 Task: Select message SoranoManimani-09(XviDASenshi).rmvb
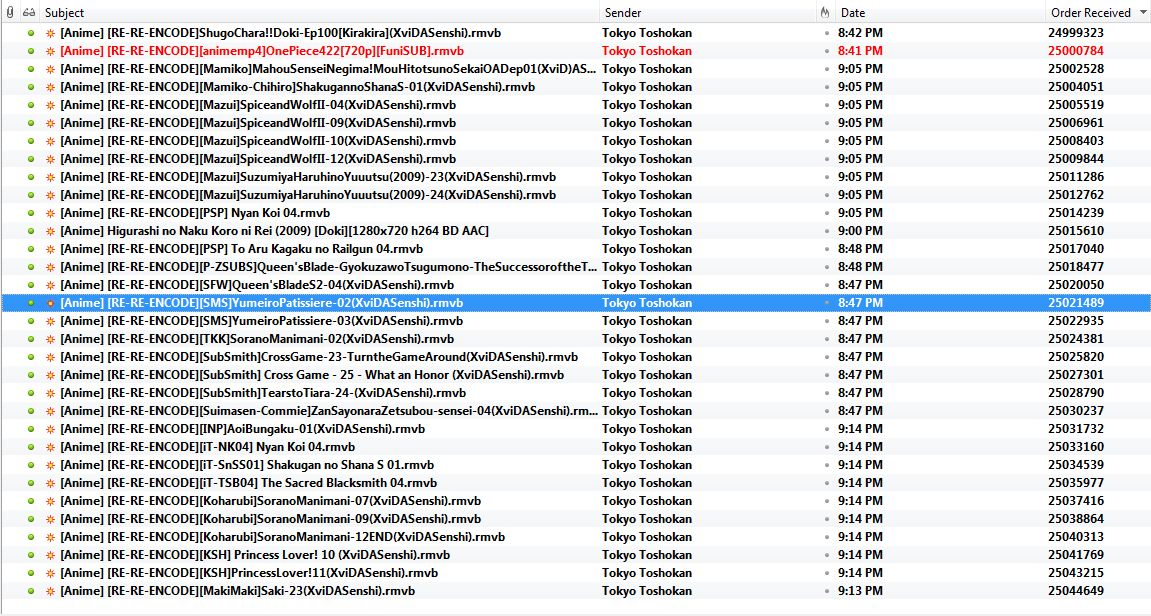click(x=271, y=519)
